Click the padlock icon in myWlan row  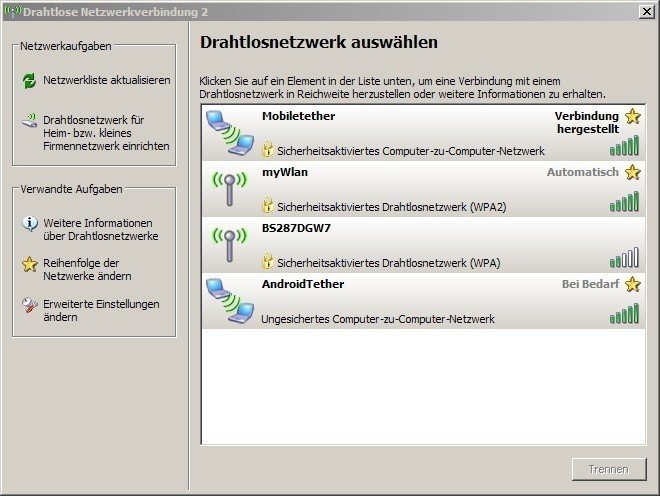point(267,205)
